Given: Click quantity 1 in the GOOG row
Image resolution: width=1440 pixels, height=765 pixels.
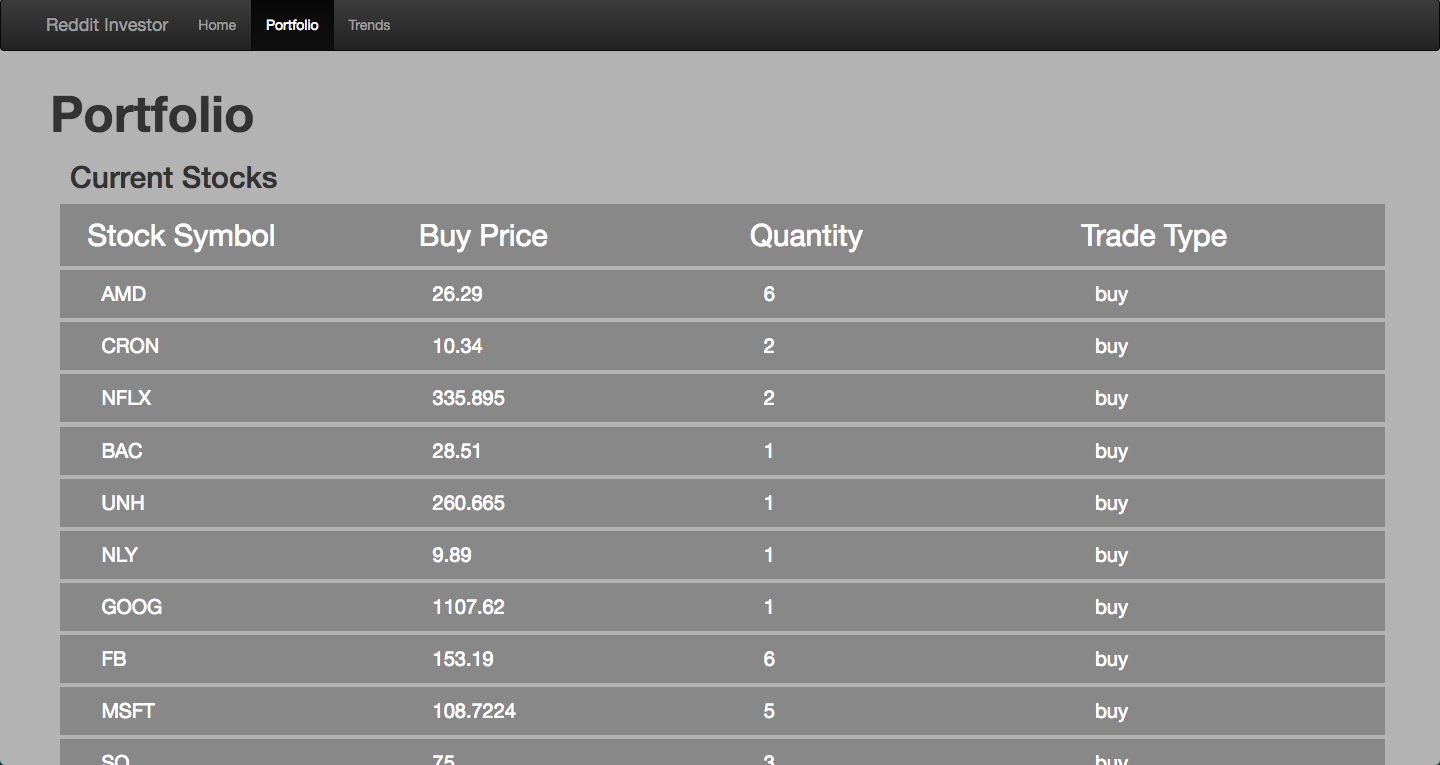Looking at the screenshot, I should 769,607.
